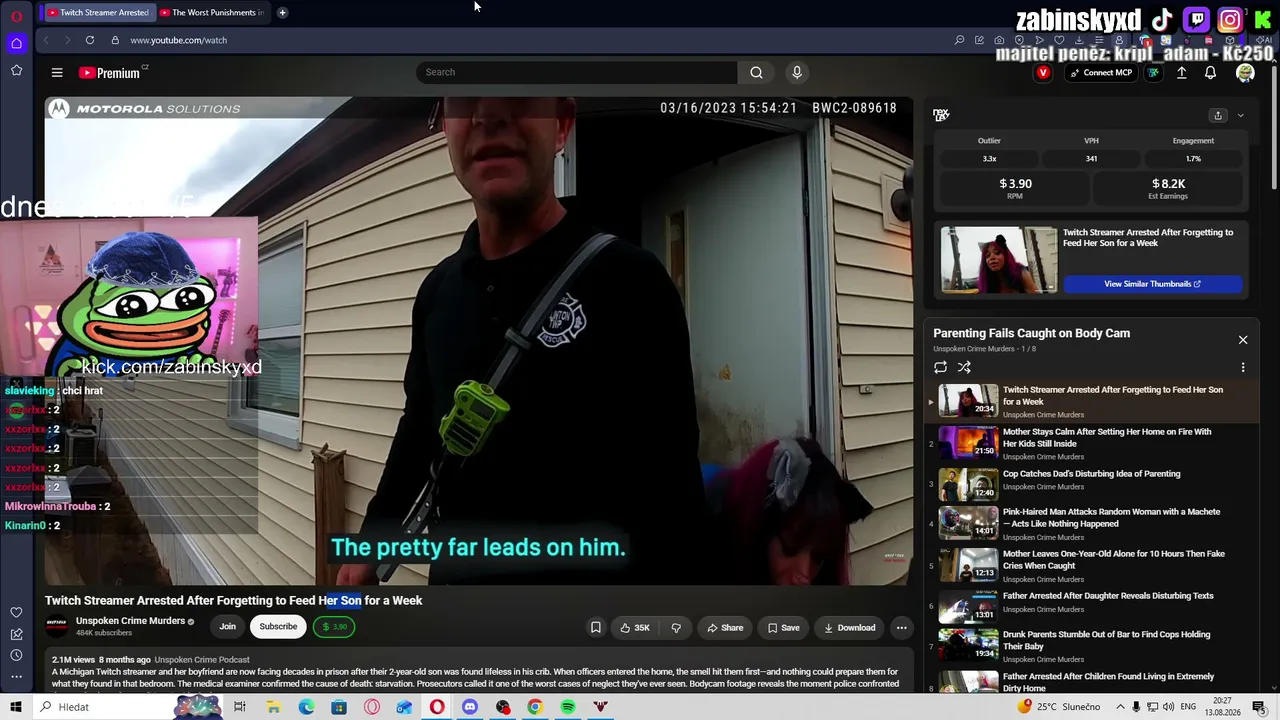Open the Opera main menu logo
The height and width of the screenshot is (720, 1280).
tap(16, 16)
